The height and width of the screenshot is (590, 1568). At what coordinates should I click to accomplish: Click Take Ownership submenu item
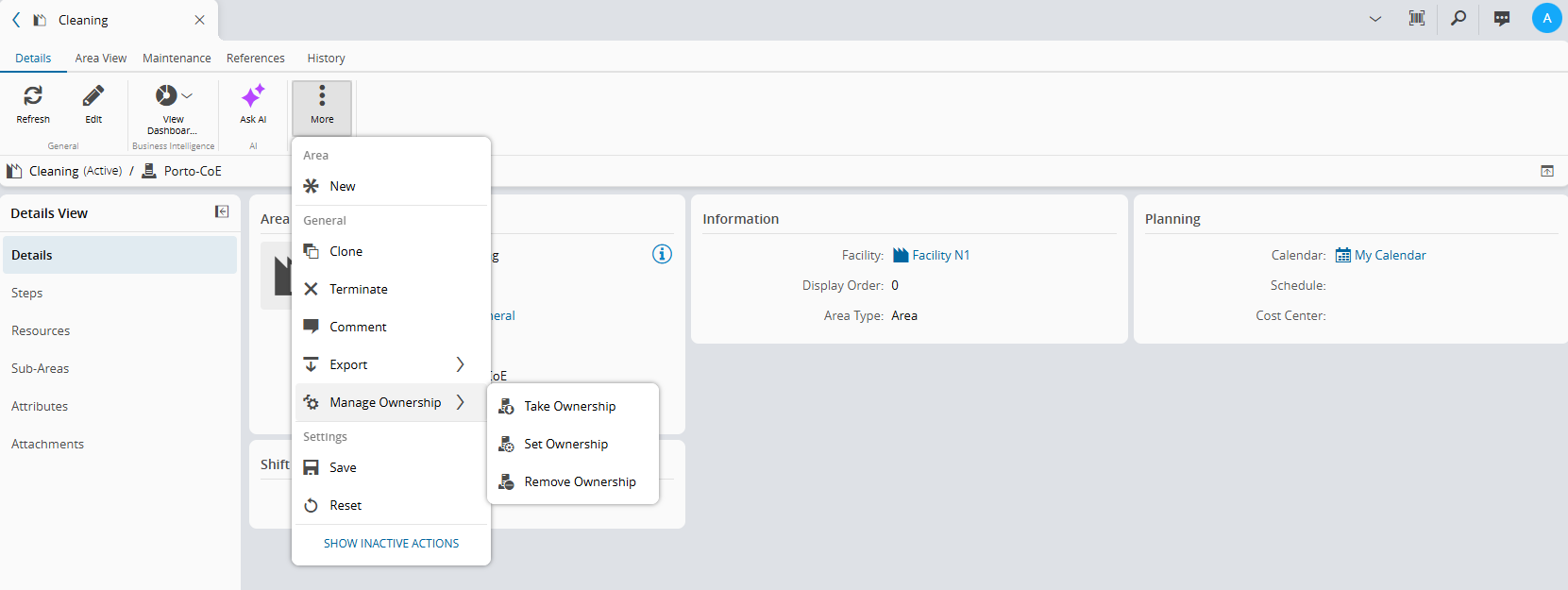pyautogui.click(x=572, y=406)
